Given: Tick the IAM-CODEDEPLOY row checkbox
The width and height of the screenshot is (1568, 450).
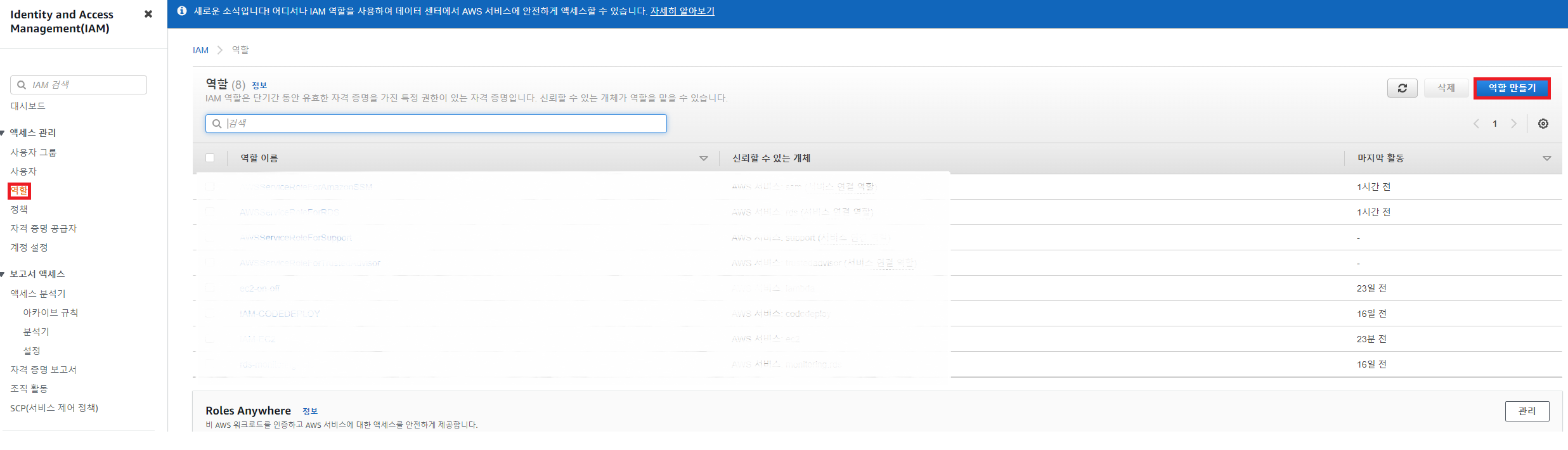Looking at the screenshot, I should [x=210, y=313].
